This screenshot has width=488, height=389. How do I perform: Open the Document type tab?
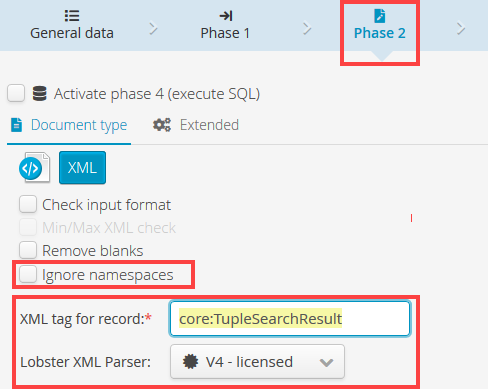tap(69, 125)
